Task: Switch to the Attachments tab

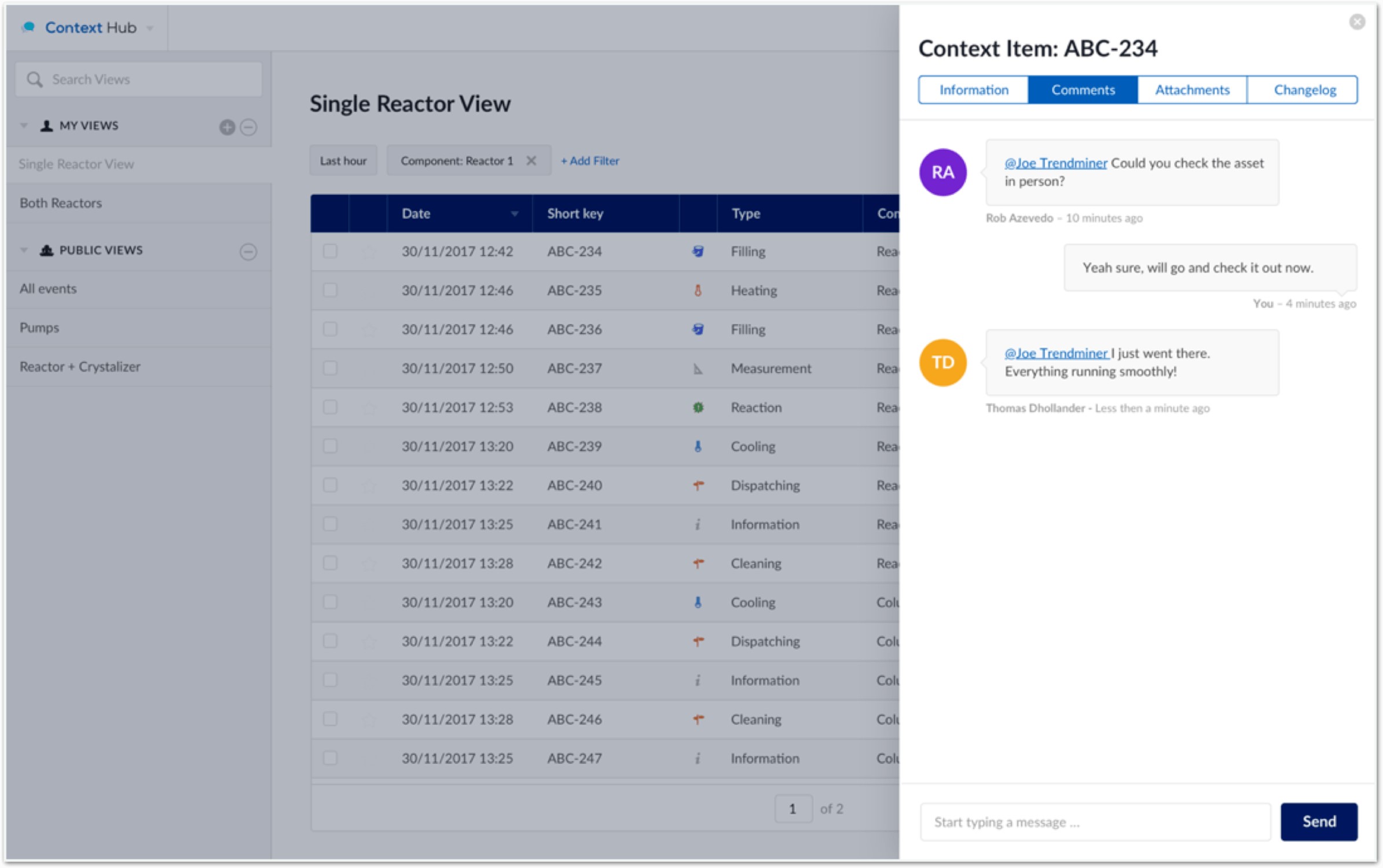Action: click(x=1193, y=90)
